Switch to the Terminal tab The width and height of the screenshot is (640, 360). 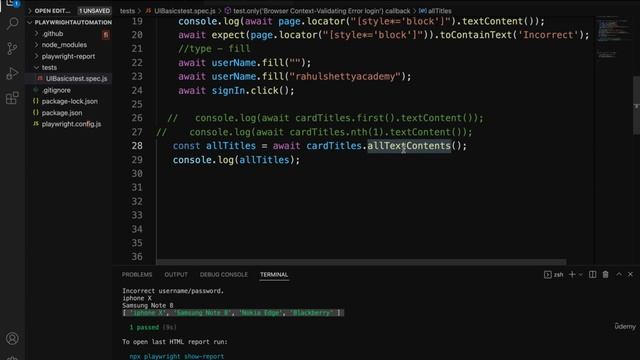pyautogui.click(x=274, y=275)
